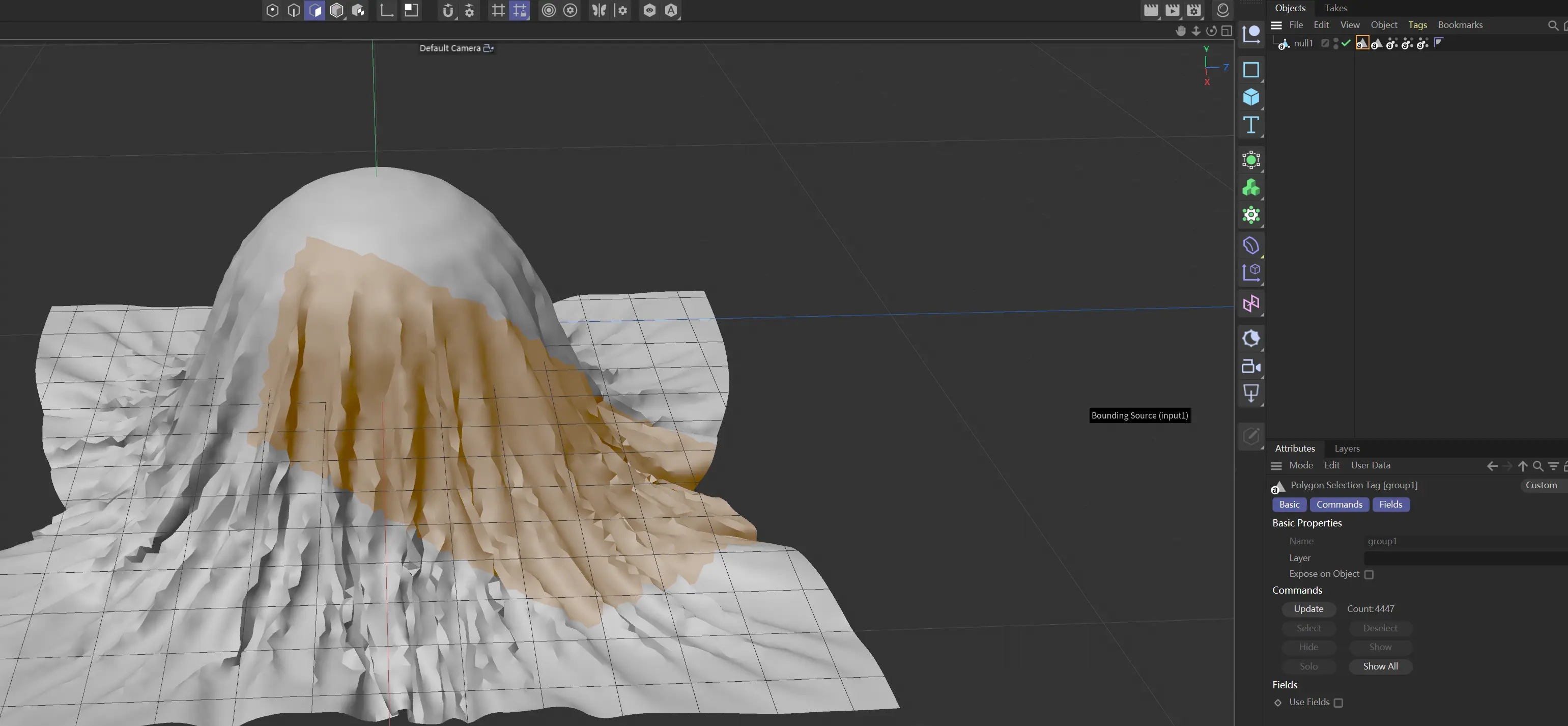Add a Text object from the side palette

click(x=1251, y=125)
